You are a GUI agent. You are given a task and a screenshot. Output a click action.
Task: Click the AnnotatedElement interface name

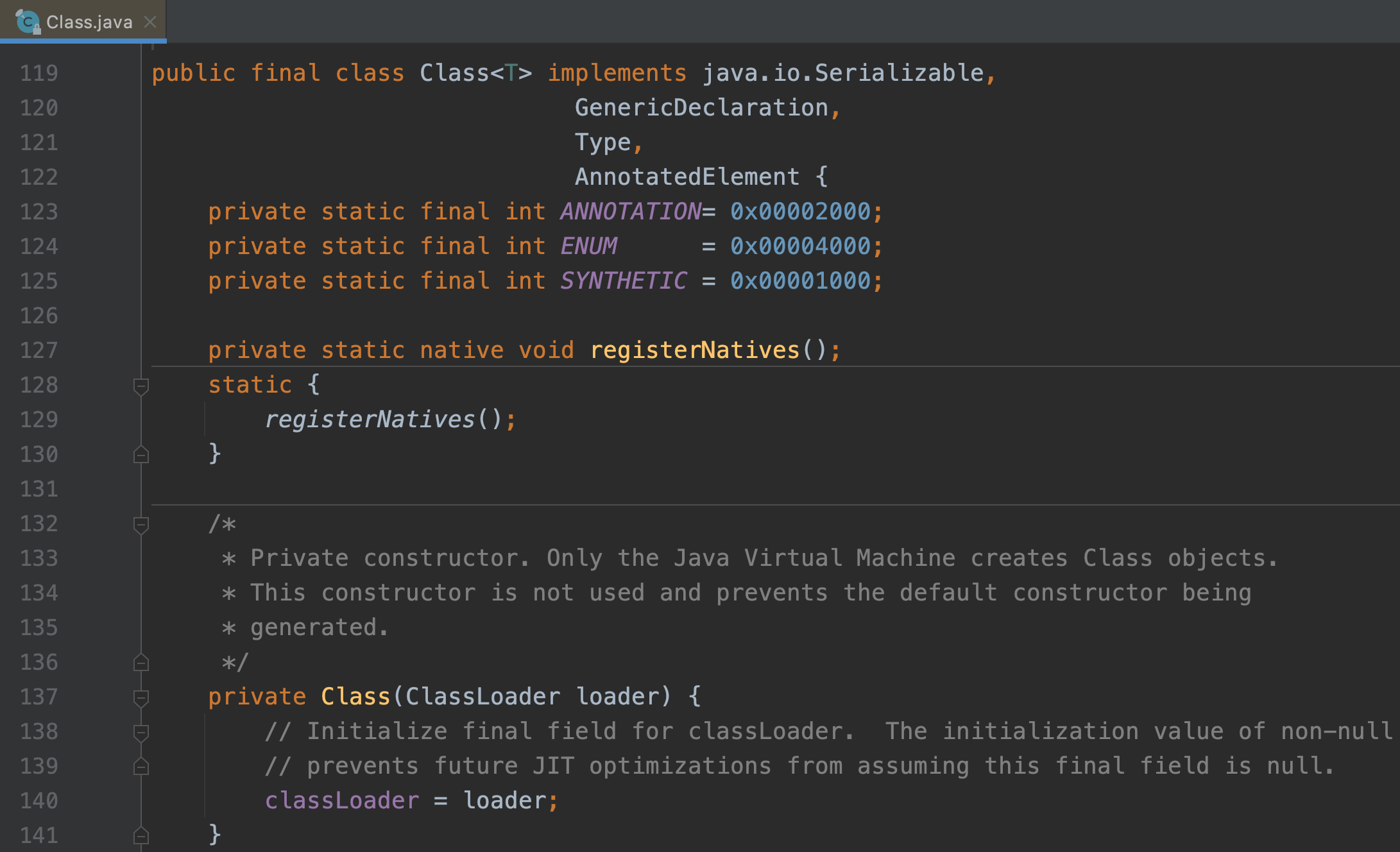coord(687,177)
